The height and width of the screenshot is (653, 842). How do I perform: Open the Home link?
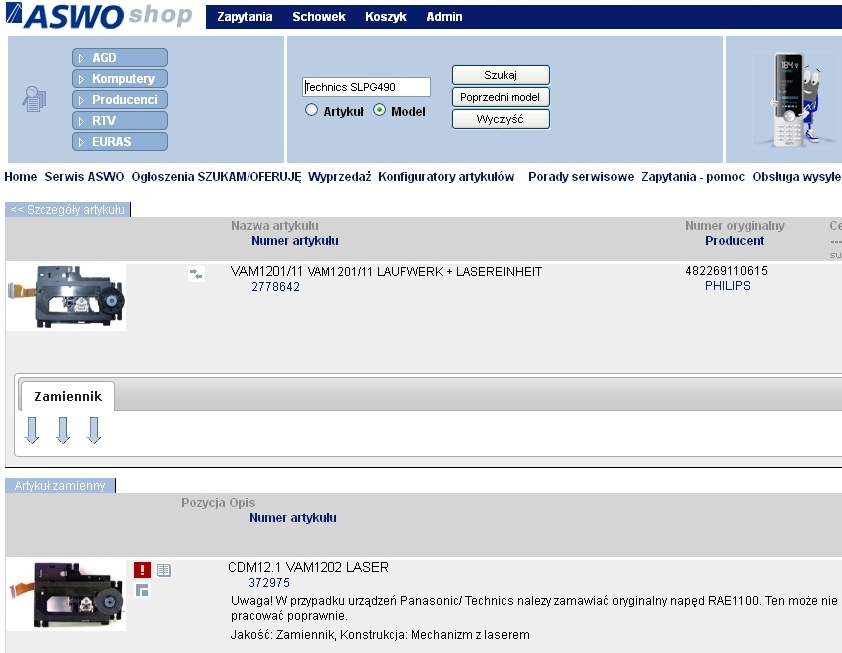point(20,177)
